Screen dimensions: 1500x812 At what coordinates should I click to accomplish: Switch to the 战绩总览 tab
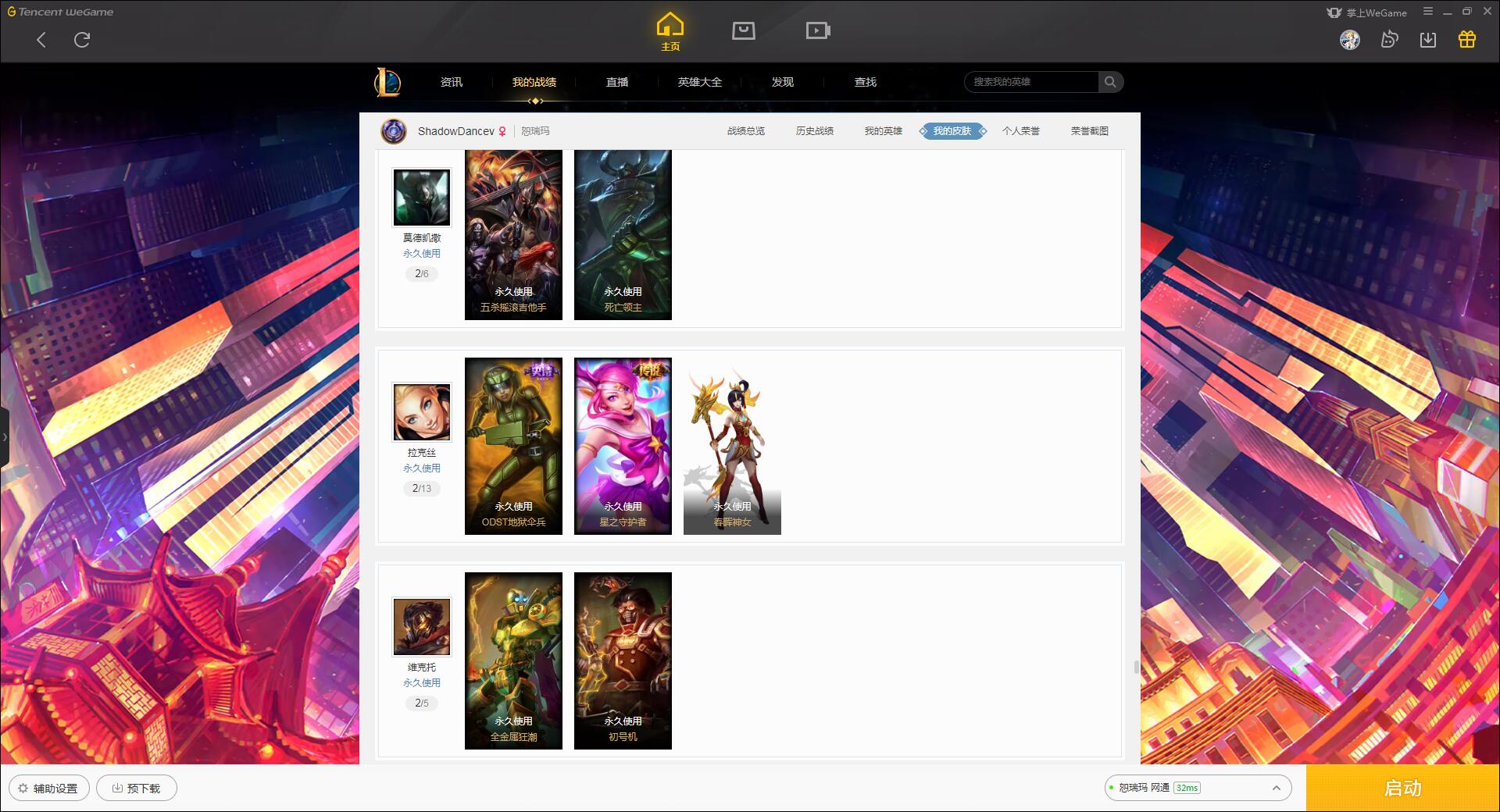tap(746, 131)
